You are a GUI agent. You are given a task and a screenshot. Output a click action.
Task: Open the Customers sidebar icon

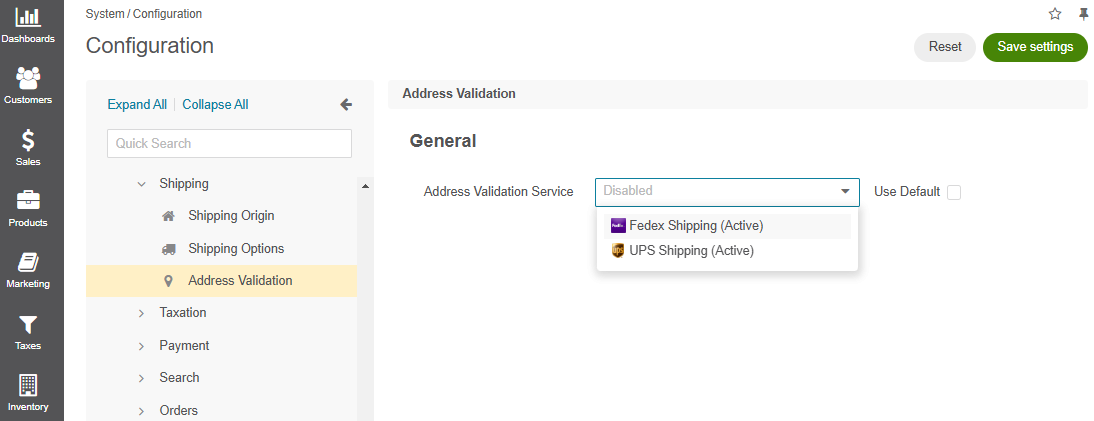tap(28, 78)
